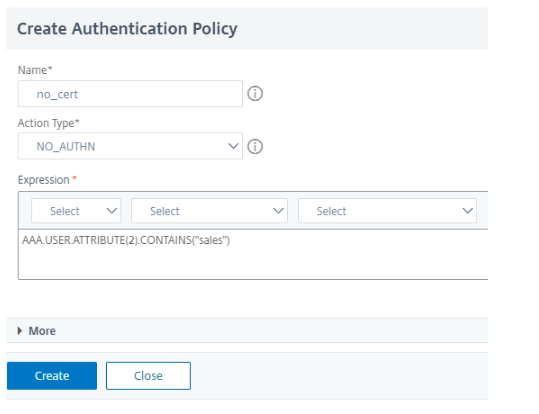
Task: Click the info icon beside Name field
Action: click(255, 94)
